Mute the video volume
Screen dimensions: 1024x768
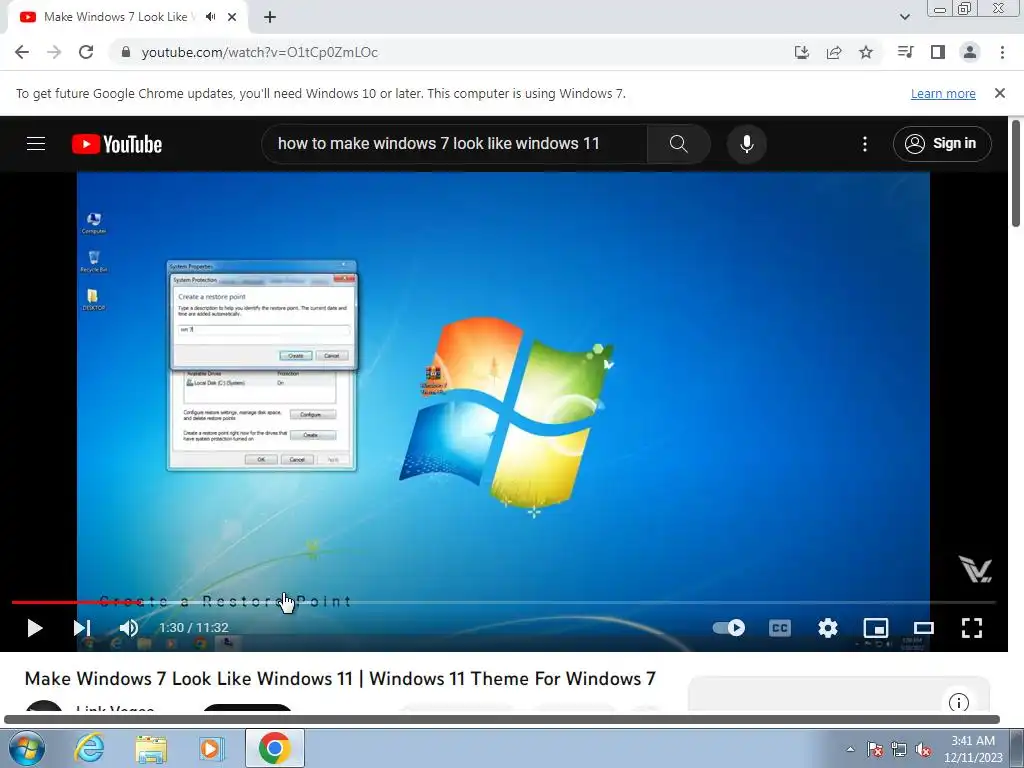pyautogui.click(x=129, y=628)
